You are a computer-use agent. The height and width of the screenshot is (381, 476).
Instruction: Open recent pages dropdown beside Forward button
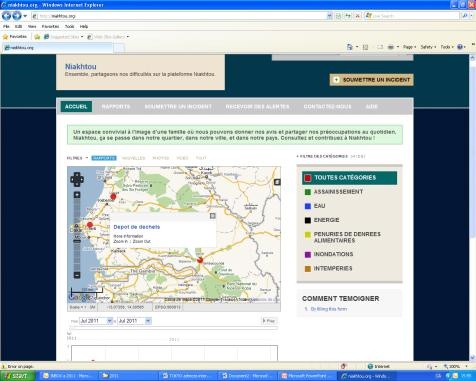25,16
